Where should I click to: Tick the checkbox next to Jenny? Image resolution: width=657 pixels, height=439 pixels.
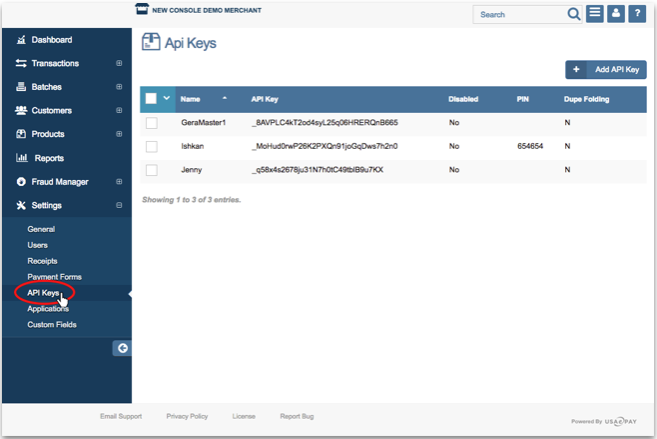pyautogui.click(x=152, y=170)
